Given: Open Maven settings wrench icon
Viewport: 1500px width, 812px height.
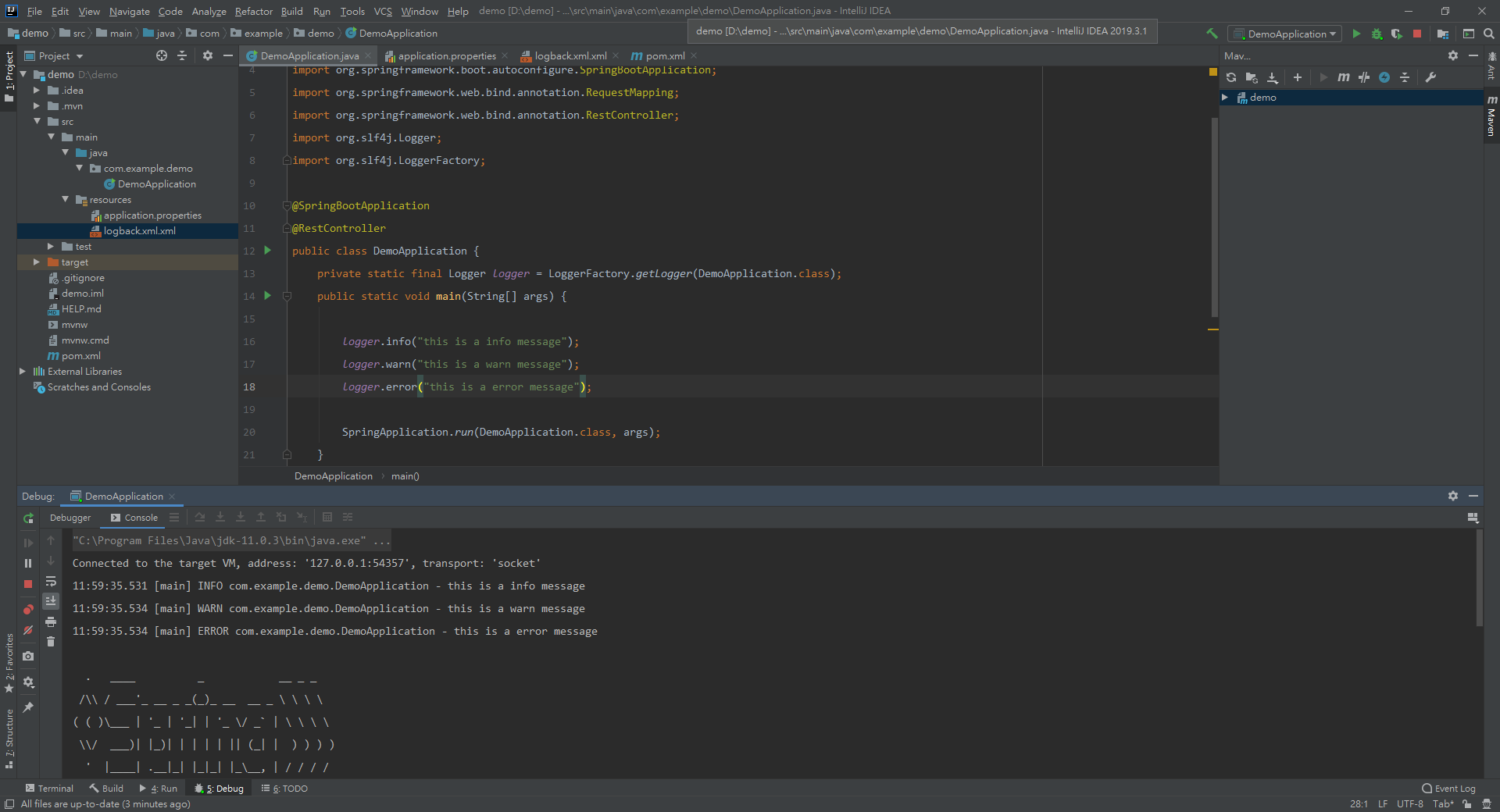Looking at the screenshot, I should click(x=1430, y=77).
